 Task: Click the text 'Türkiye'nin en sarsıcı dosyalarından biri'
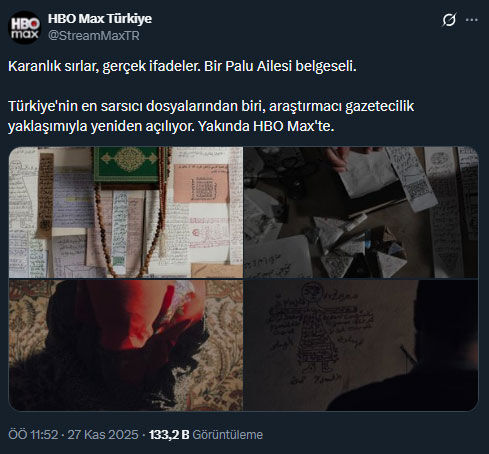137,106
